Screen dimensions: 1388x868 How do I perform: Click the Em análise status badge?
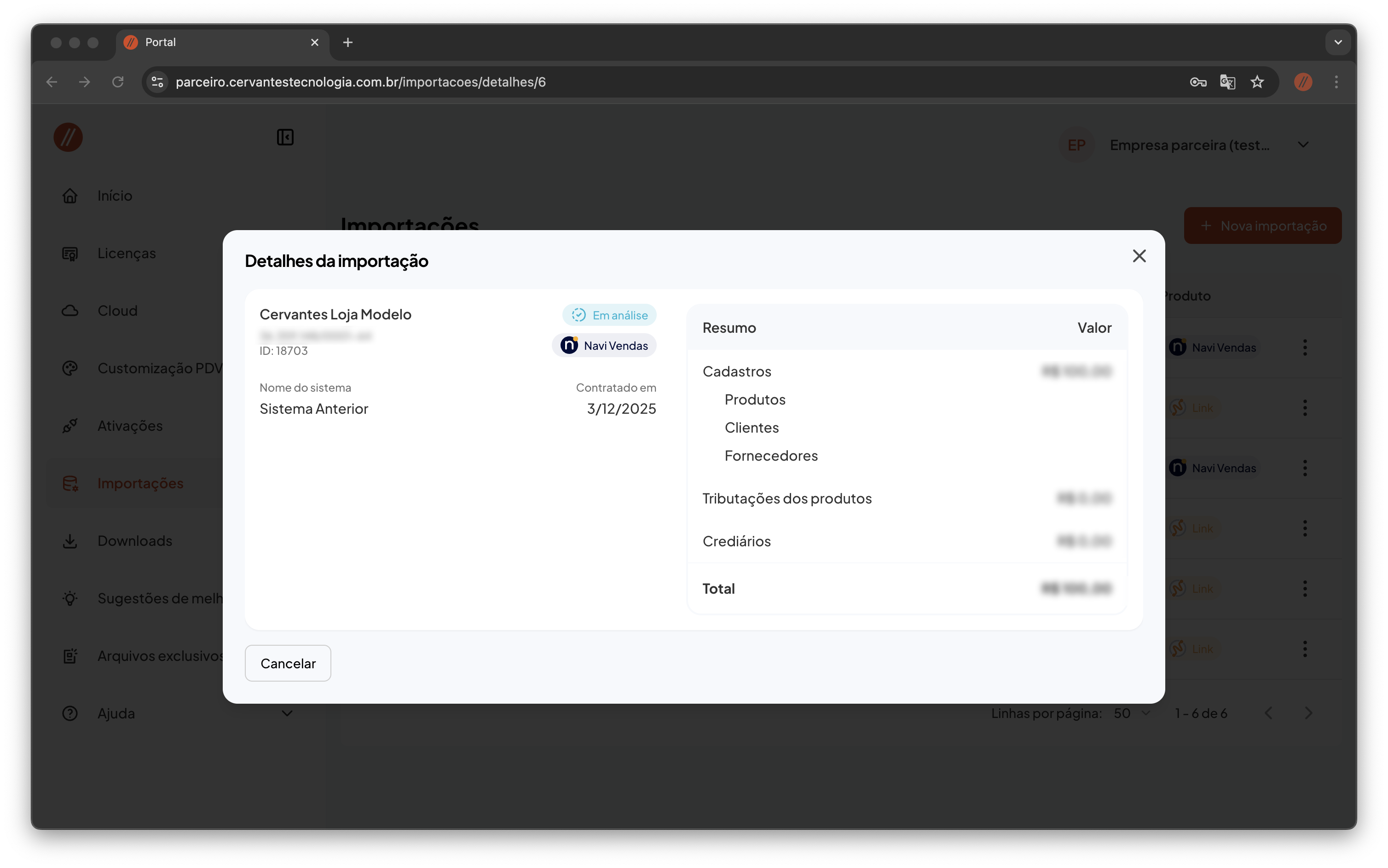[609, 315]
